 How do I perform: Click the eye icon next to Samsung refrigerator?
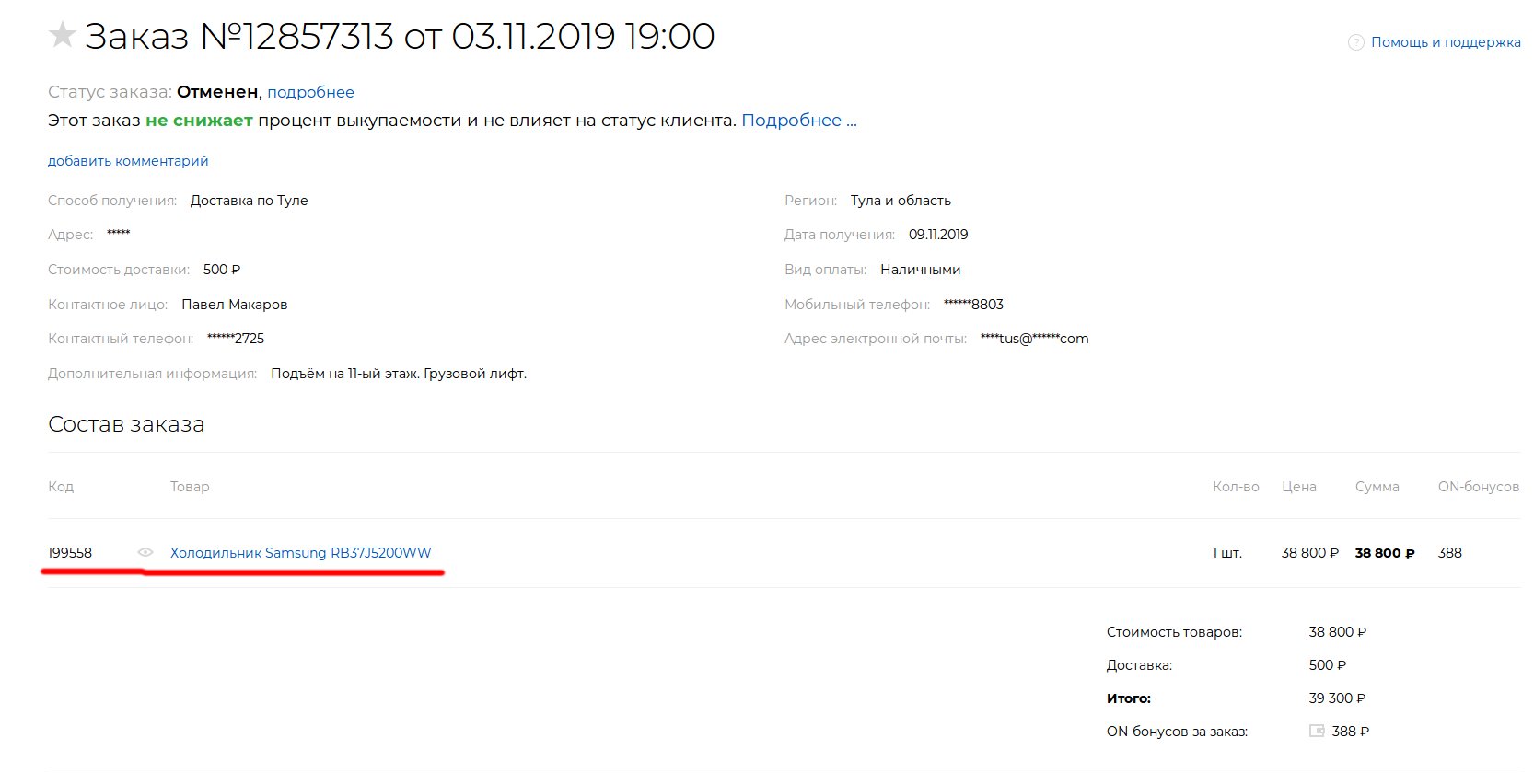point(145,552)
